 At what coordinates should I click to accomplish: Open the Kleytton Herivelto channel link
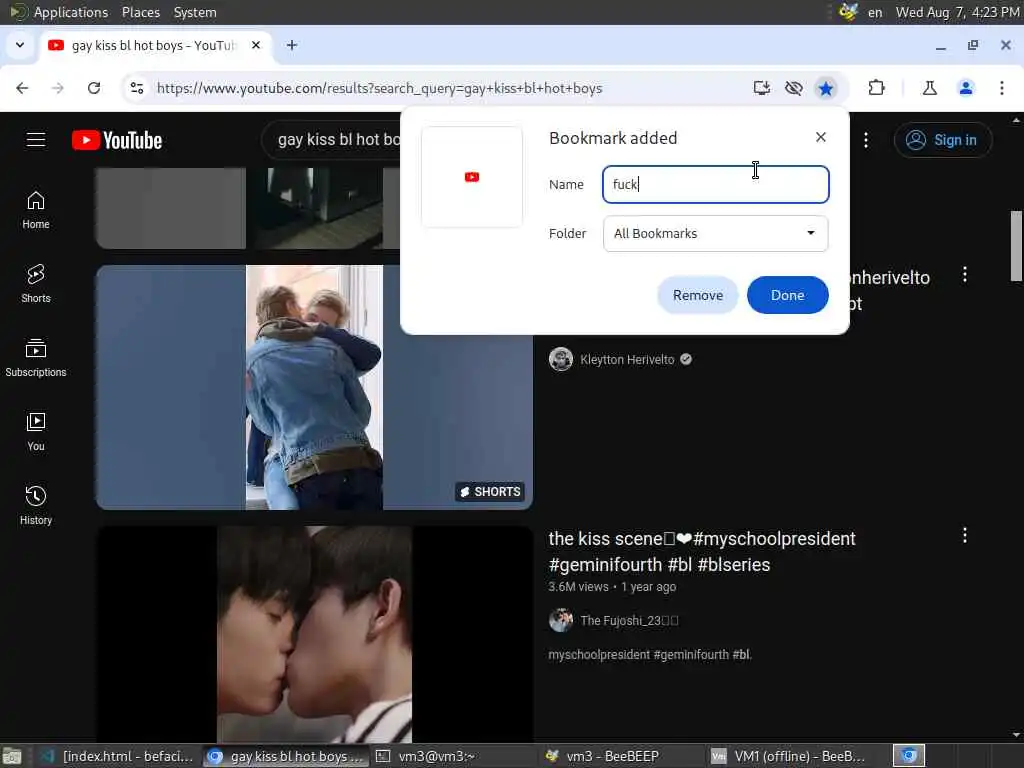coord(627,360)
